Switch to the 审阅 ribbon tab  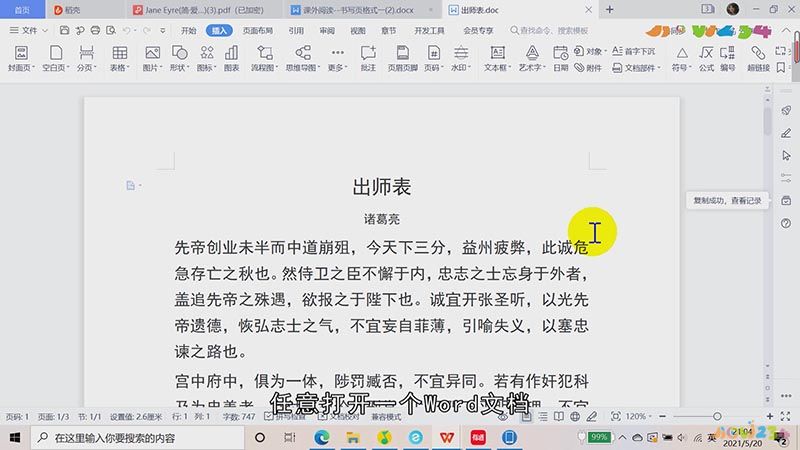(x=327, y=31)
